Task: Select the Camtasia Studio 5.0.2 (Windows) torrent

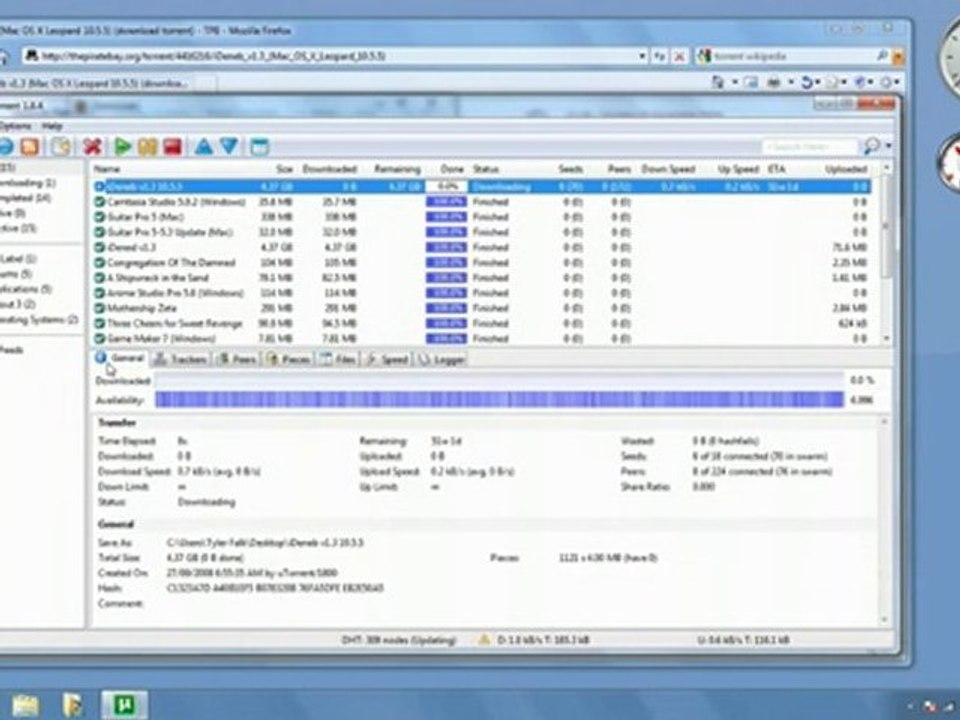Action: [x=482, y=201]
